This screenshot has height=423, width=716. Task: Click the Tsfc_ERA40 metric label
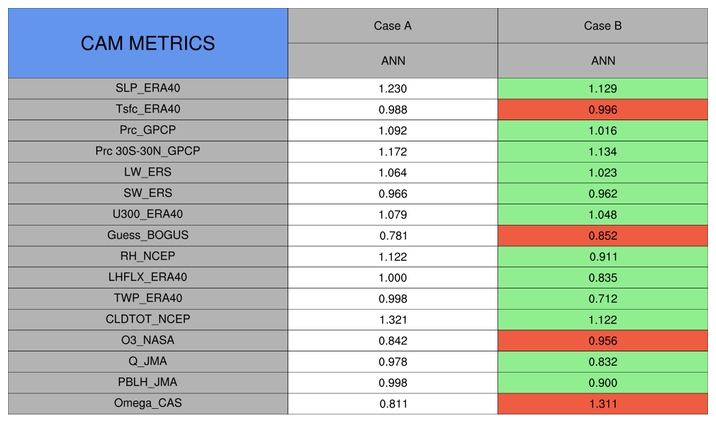tap(147, 109)
